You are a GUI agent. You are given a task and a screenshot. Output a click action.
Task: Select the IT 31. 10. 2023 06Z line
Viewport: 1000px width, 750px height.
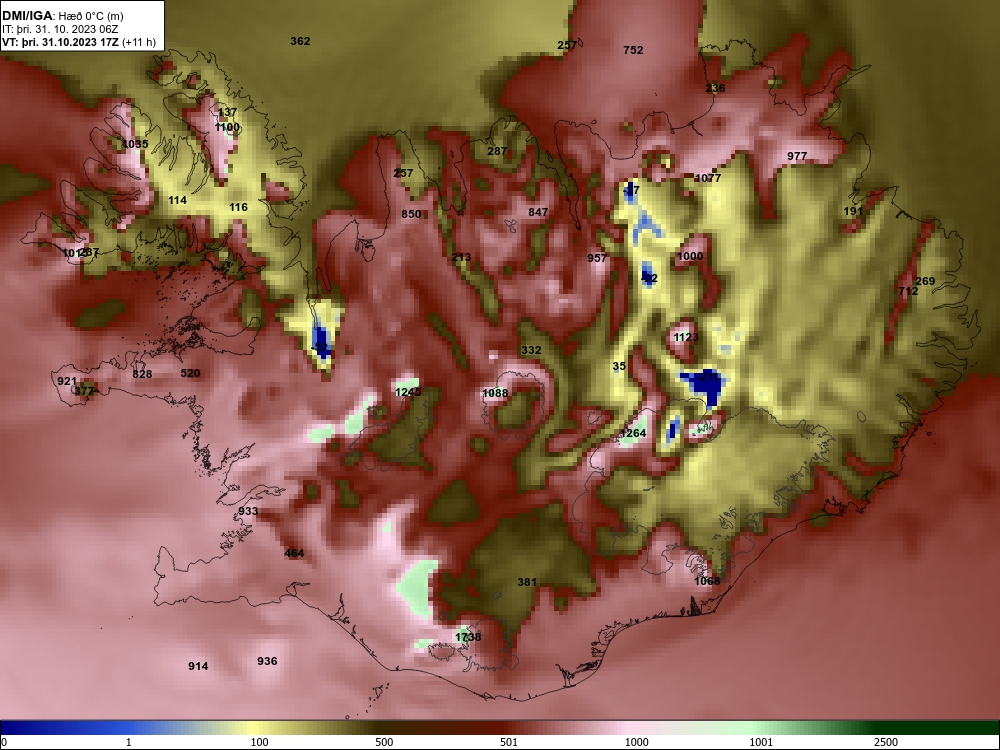coord(59,29)
